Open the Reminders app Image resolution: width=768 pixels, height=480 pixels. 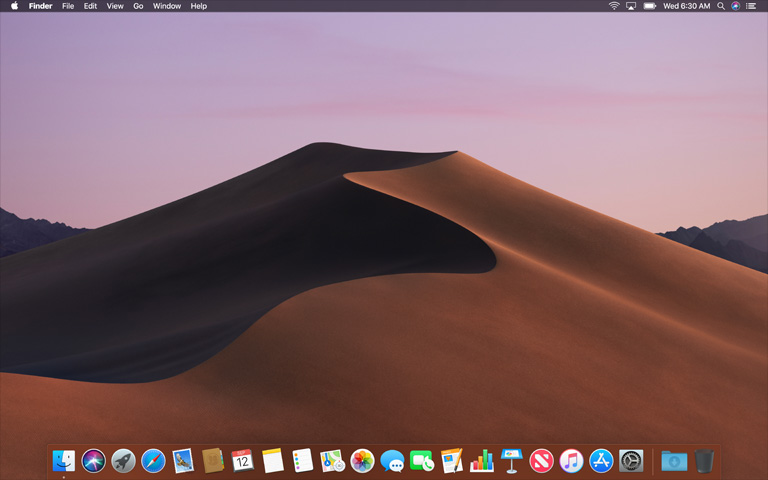(x=303, y=461)
